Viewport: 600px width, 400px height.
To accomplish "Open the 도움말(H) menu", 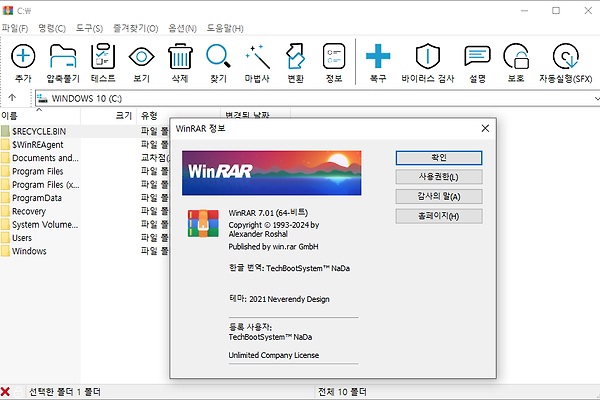I will click(x=225, y=28).
